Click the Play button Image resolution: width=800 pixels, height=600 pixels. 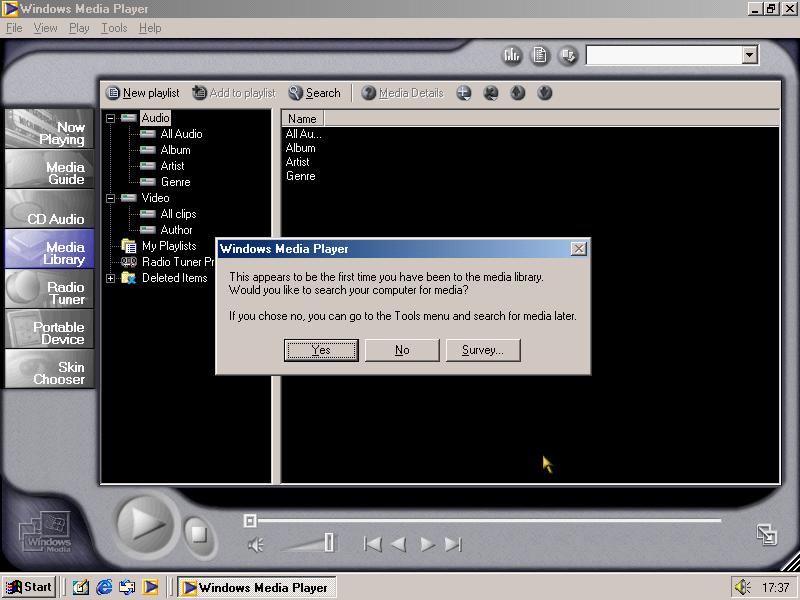(147, 524)
